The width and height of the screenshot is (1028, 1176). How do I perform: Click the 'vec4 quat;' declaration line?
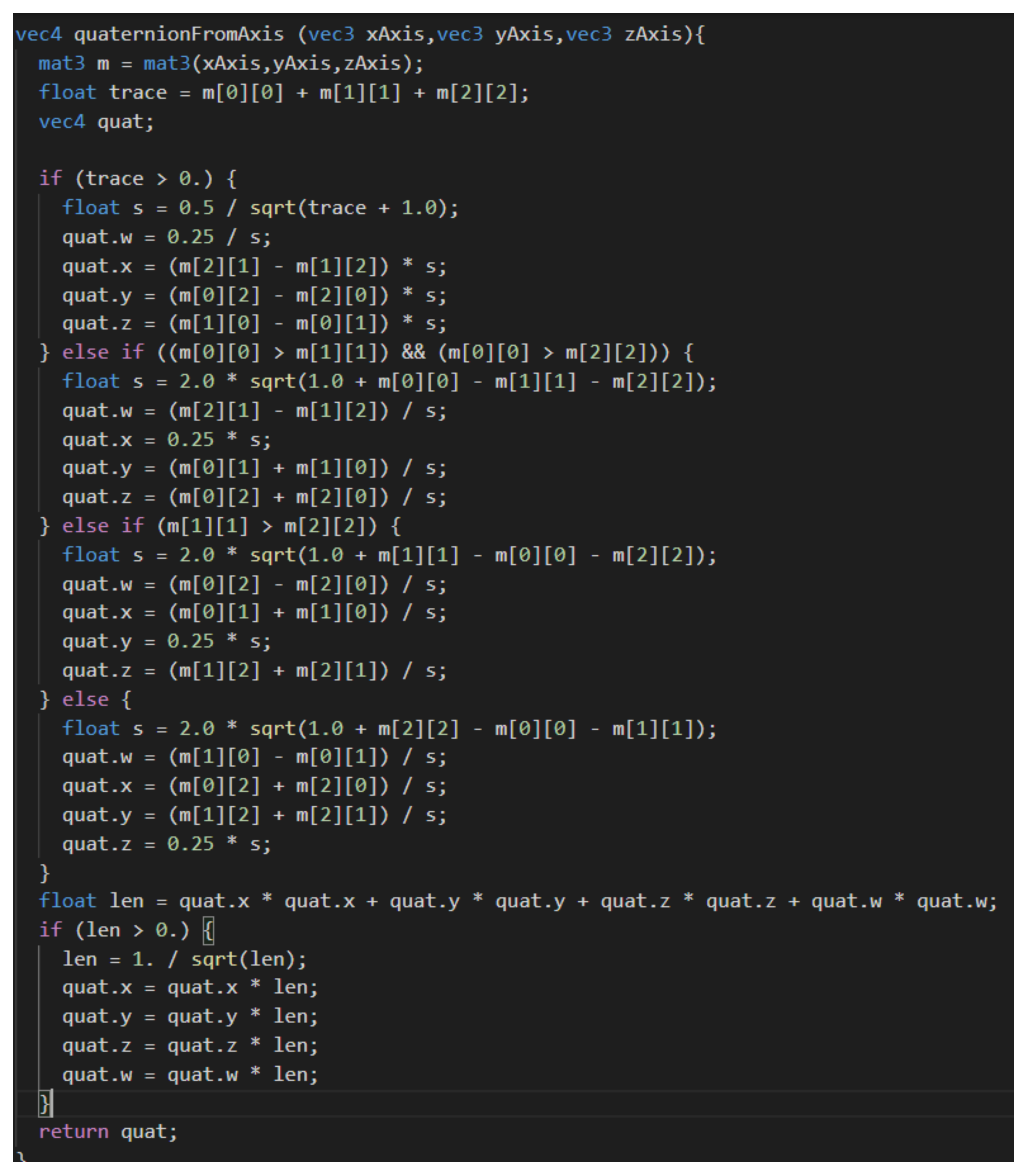tap(96, 122)
